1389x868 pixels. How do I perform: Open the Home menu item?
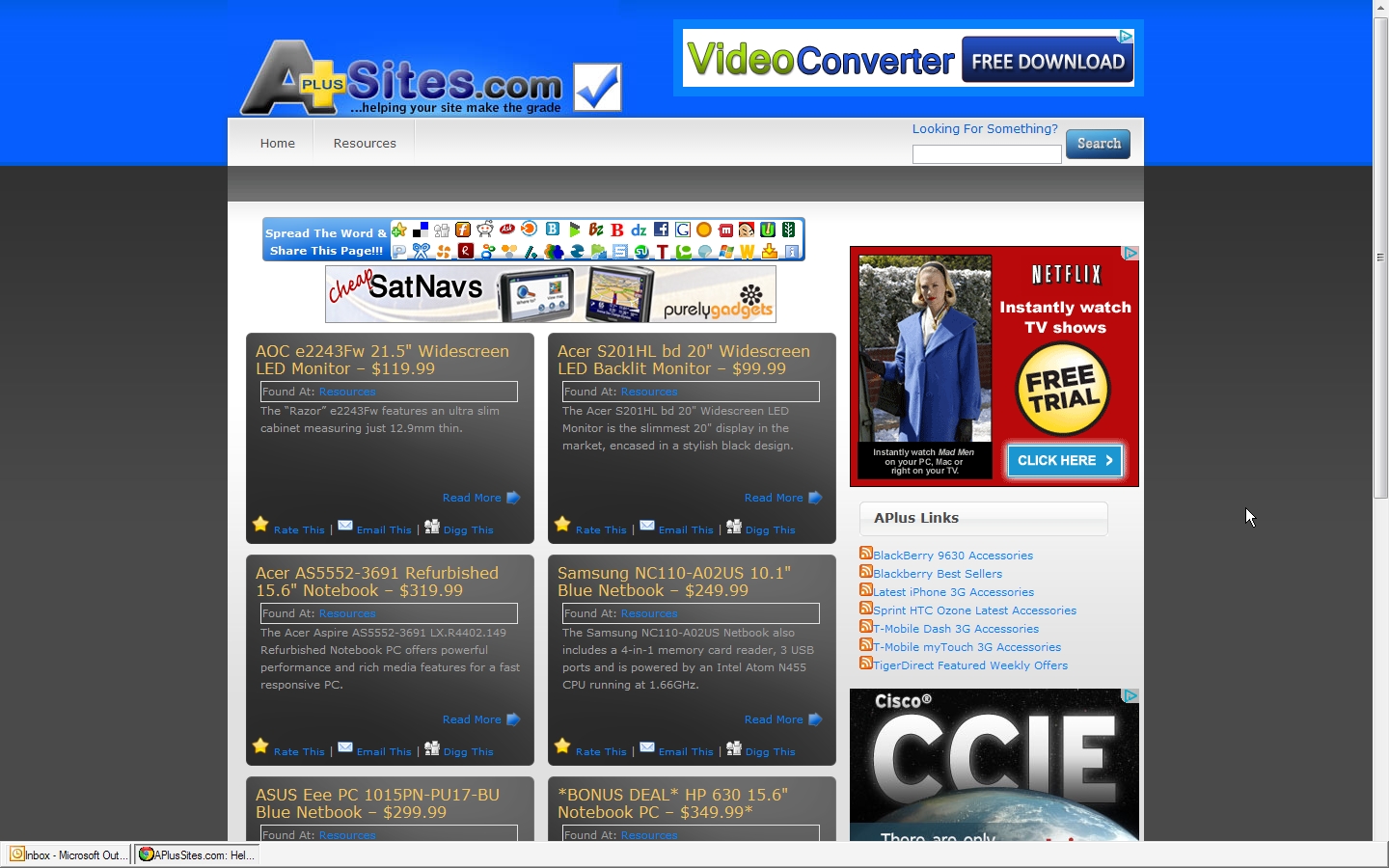point(278,143)
